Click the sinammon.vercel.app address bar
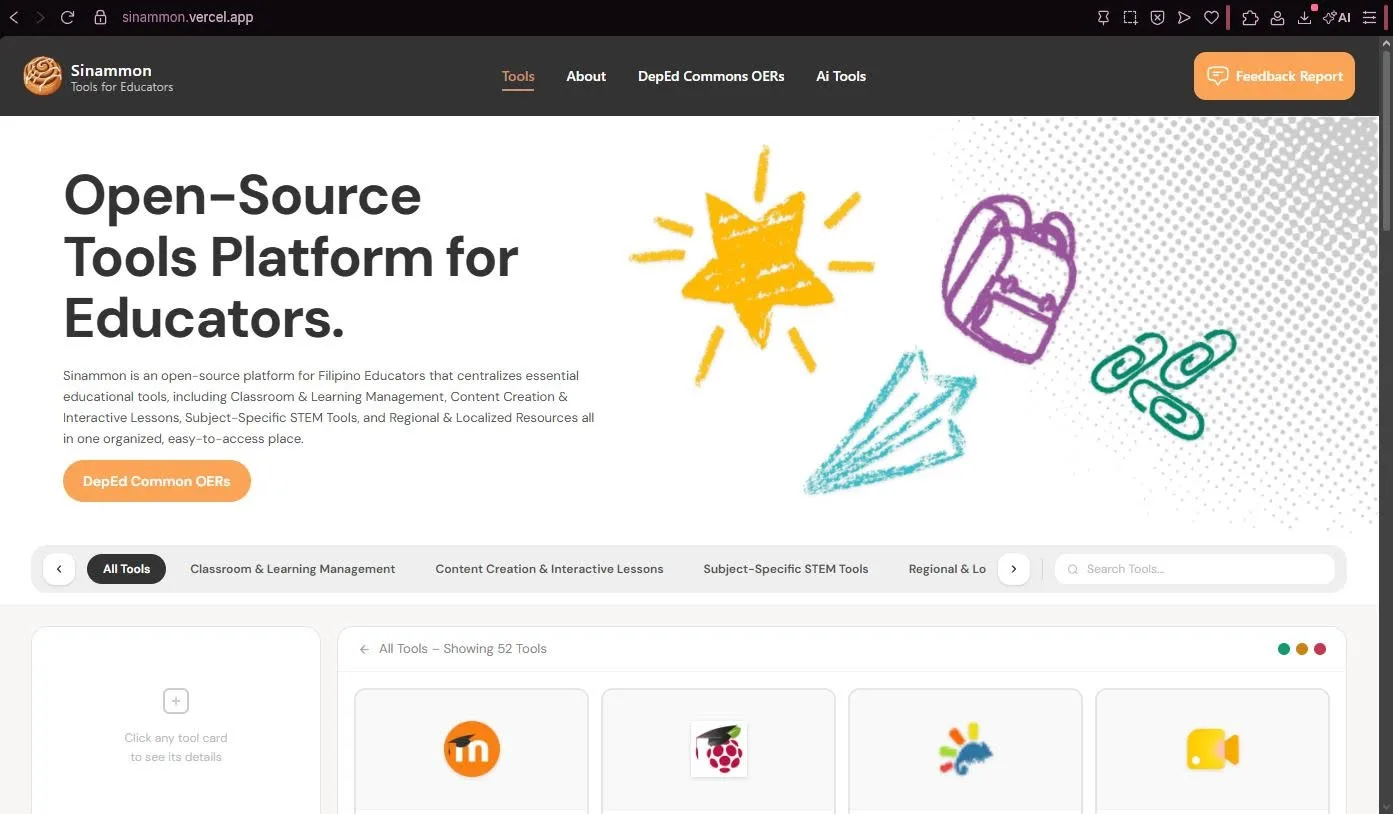The image size is (1393, 814). click(x=188, y=17)
